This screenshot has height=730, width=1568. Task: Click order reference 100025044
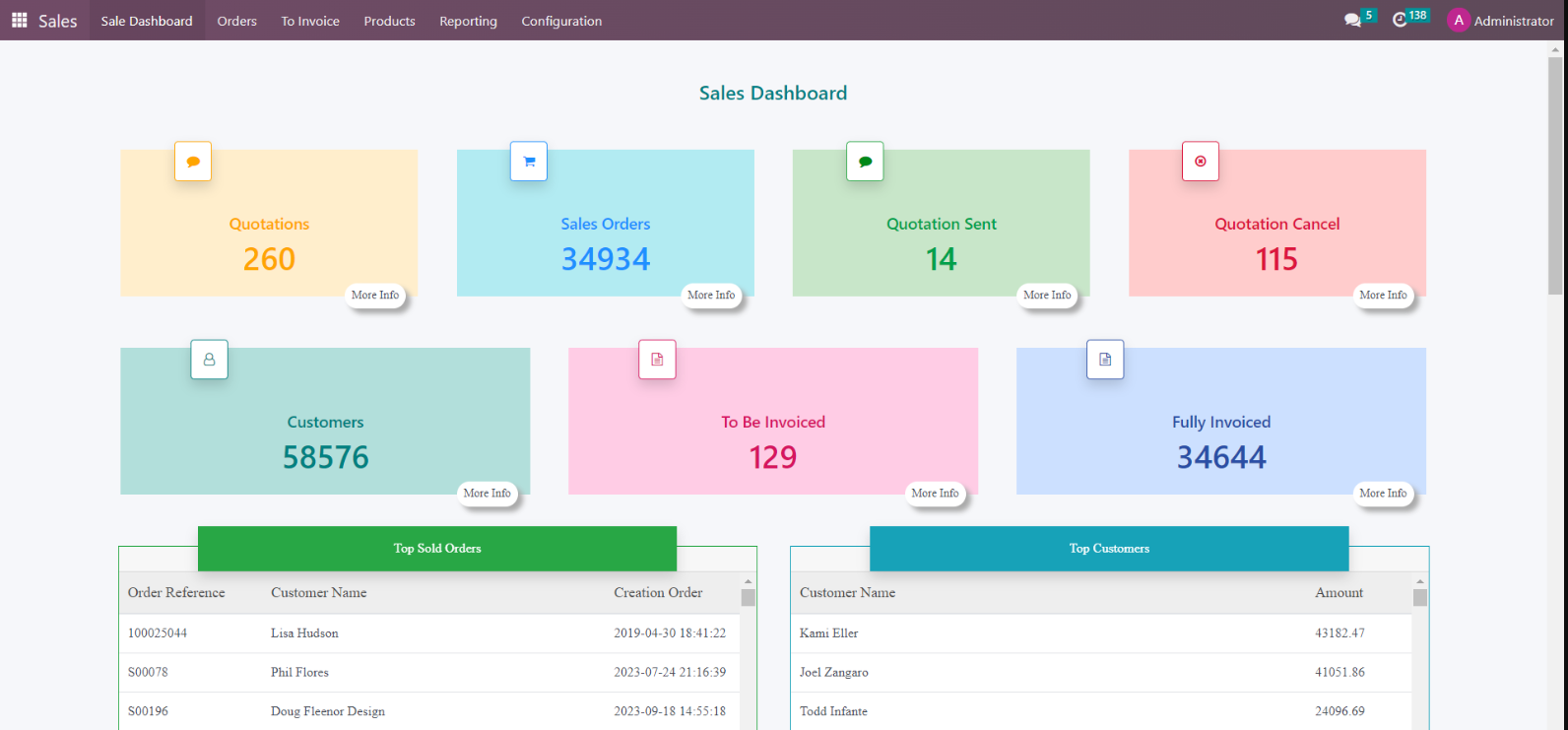[158, 633]
